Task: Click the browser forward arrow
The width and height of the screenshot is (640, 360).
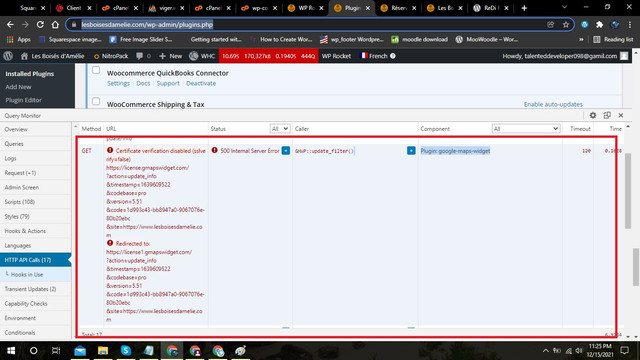Action: click(x=25, y=24)
